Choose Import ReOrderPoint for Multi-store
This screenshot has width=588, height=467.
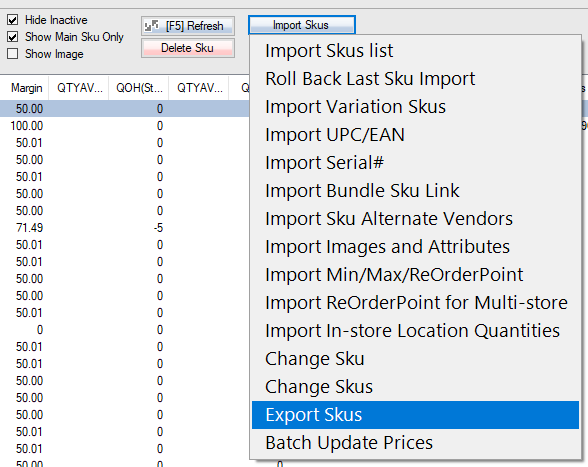[x=416, y=303]
